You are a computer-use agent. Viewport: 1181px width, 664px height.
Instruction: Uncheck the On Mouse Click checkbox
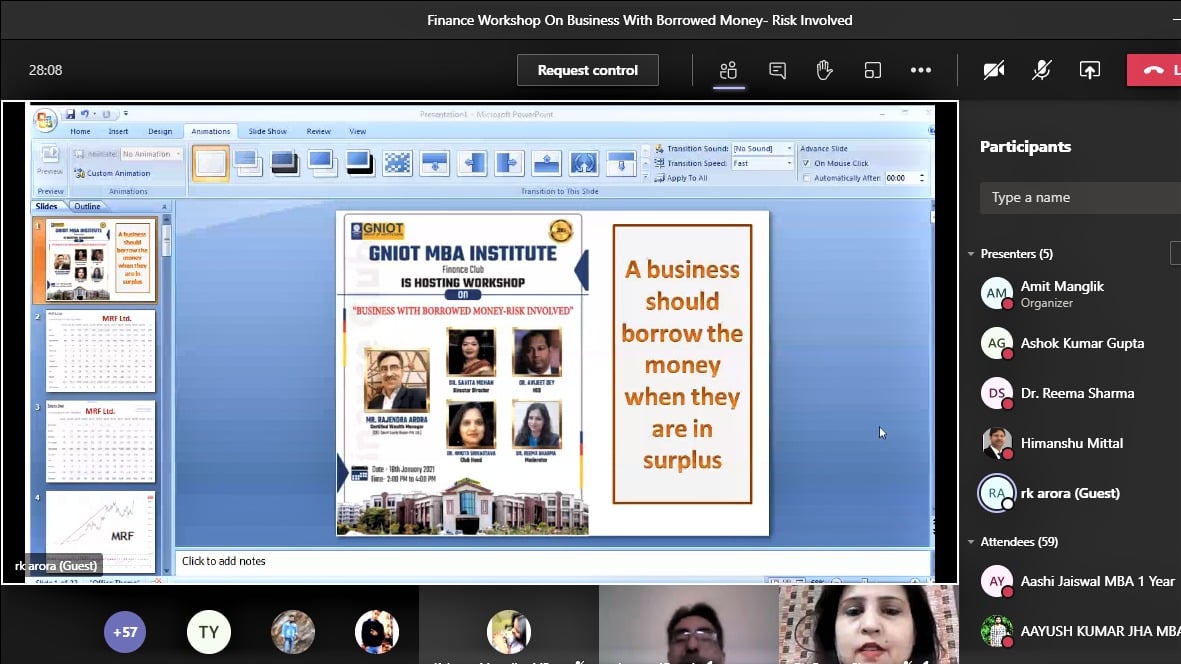pyautogui.click(x=807, y=163)
